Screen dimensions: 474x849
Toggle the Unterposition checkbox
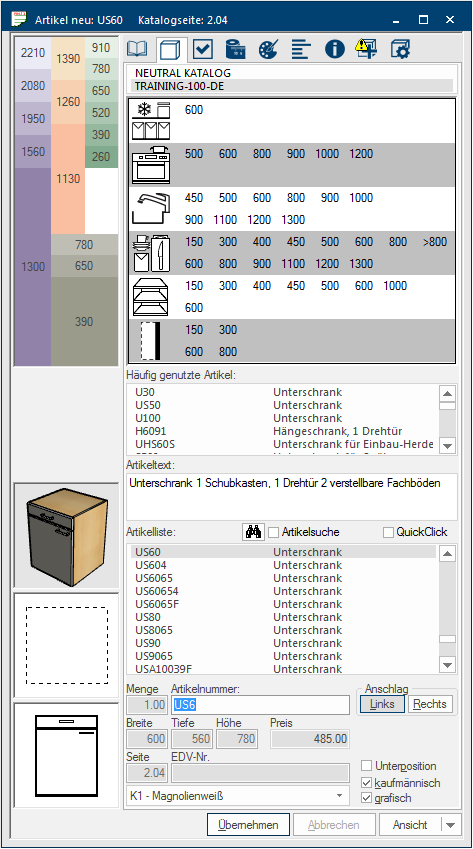pyautogui.click(x=367, y=766)
